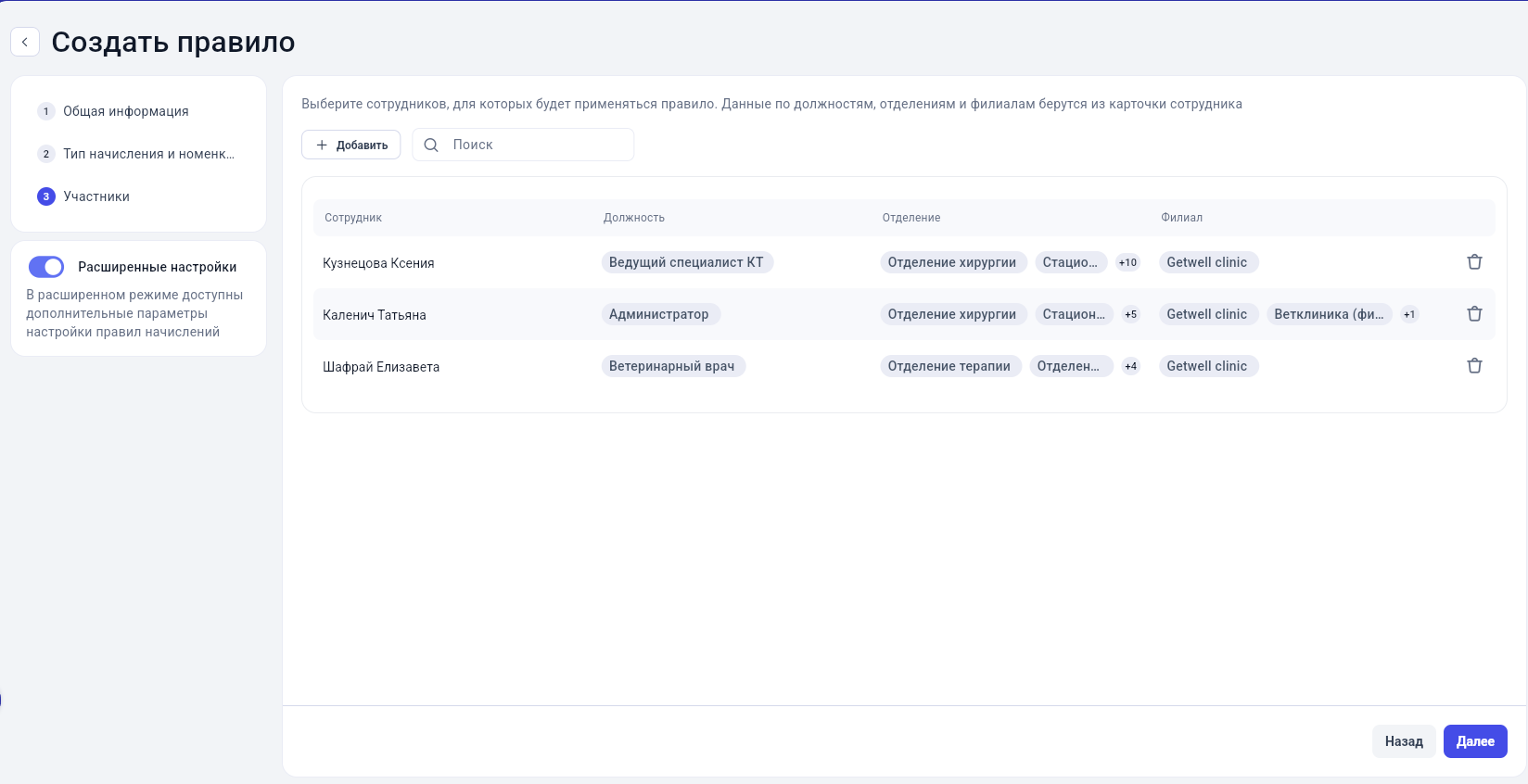Toggle the Расширенные настройки switch
Image resolution: width=1528 pixels, height=784 pixels.
pos(46,267)
